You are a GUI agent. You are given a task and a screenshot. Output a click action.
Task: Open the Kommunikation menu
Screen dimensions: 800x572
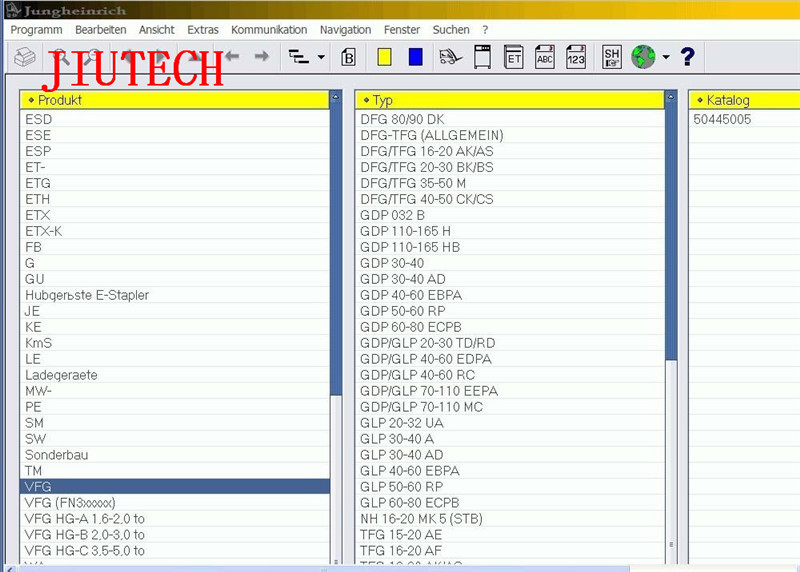[x=269, y=30]
